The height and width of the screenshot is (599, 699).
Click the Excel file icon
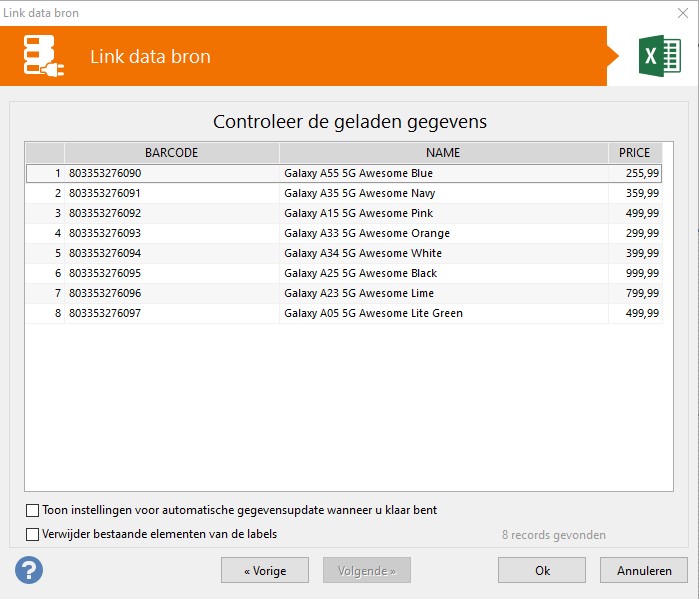coord(660,56)
